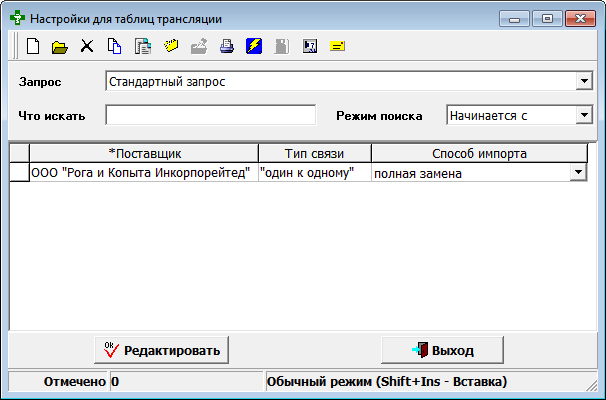
Task: Click the paste documents toolbar icon
Action: coord(143,46)
